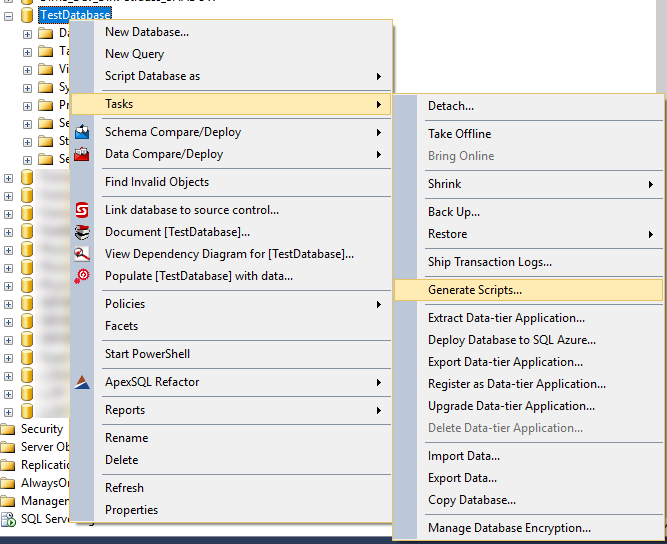Image resolution: width=667 pixels, height=544 pixels.
Task: Click the TestDatabase cylinder icon
Action: pos(27,15)
